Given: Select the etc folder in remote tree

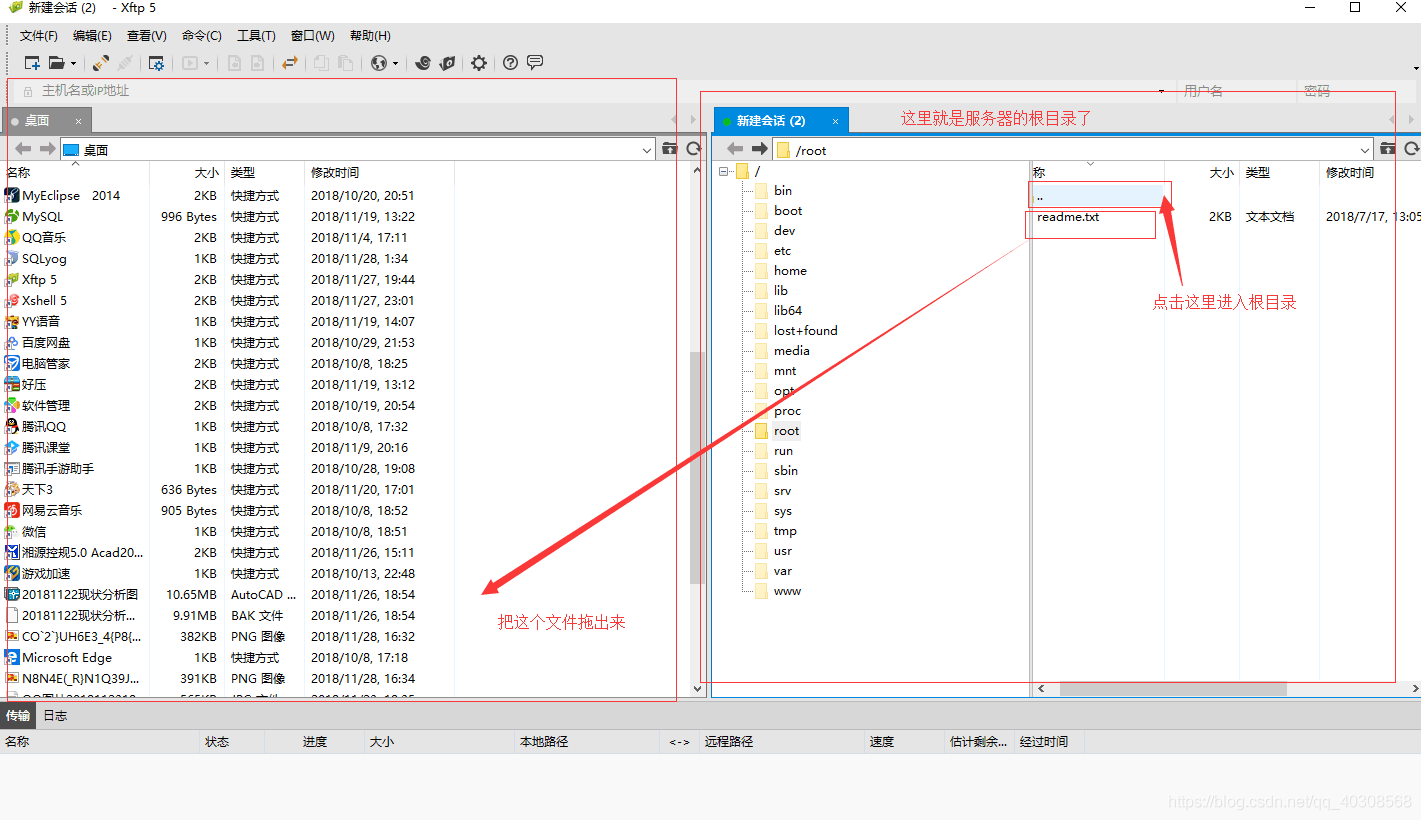Looking at the screenshot, I should [x=782, y=251].
